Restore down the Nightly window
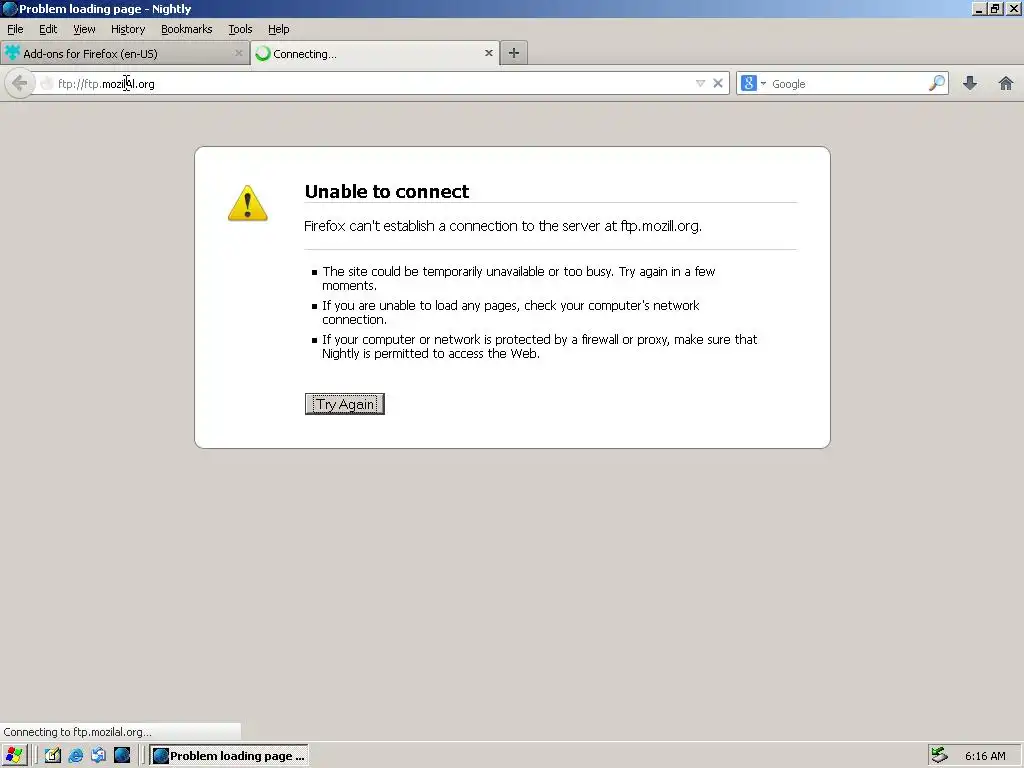This screenshot has width=1024, height=768. coord(995,8)
